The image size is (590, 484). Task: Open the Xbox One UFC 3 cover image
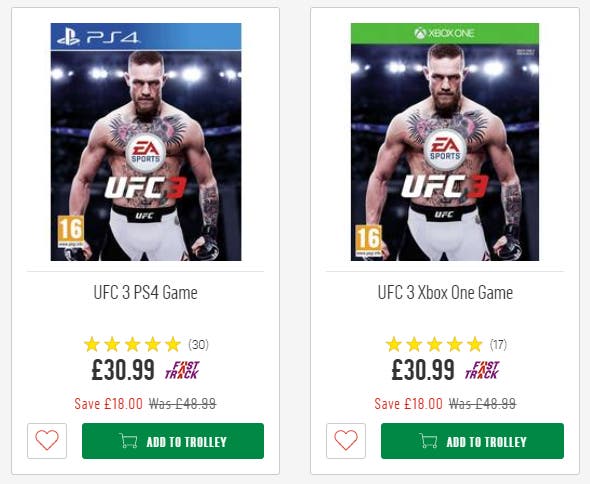[x=445, y=142]
